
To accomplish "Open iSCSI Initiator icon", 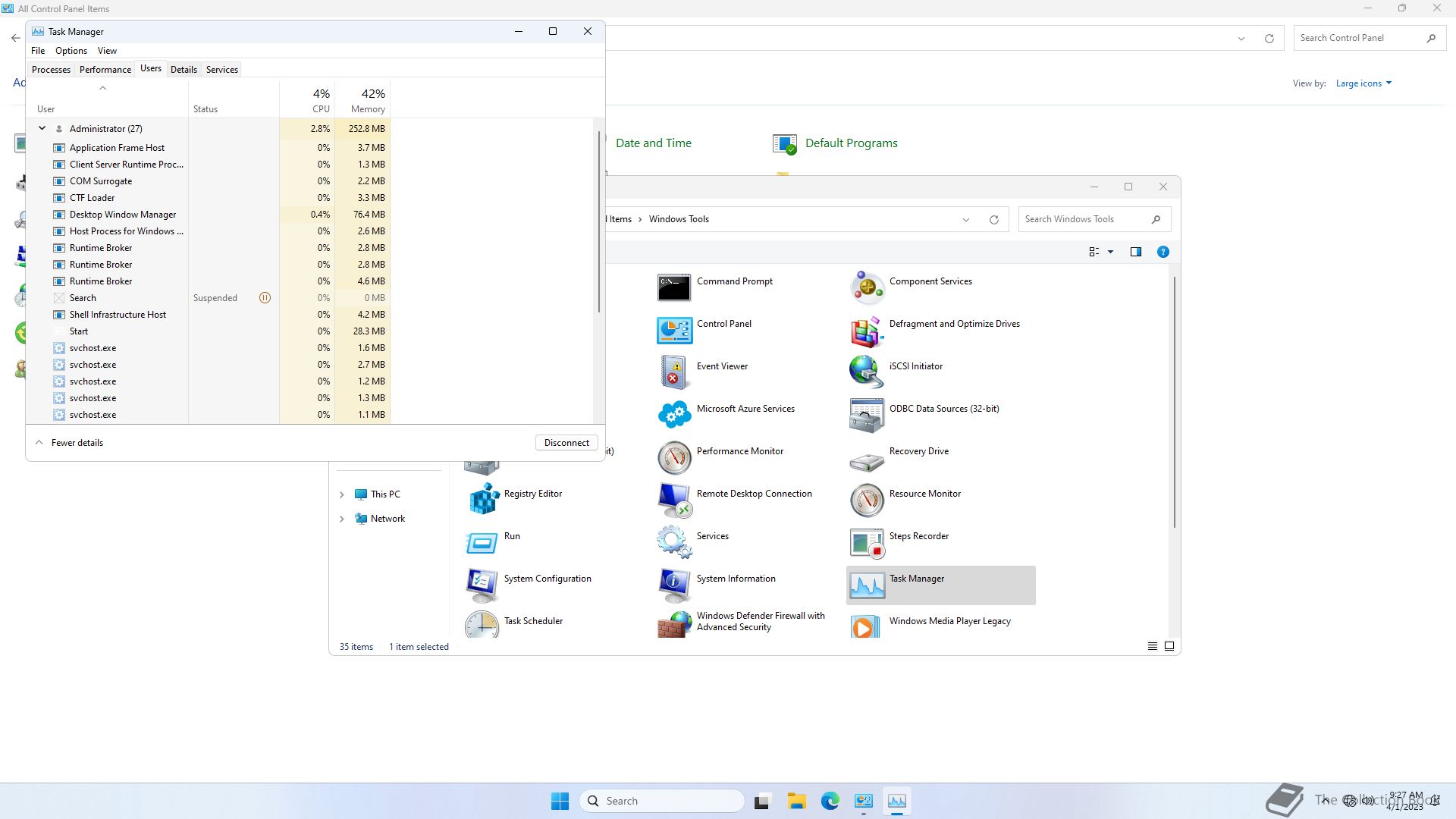I will [x=867, y=372].
